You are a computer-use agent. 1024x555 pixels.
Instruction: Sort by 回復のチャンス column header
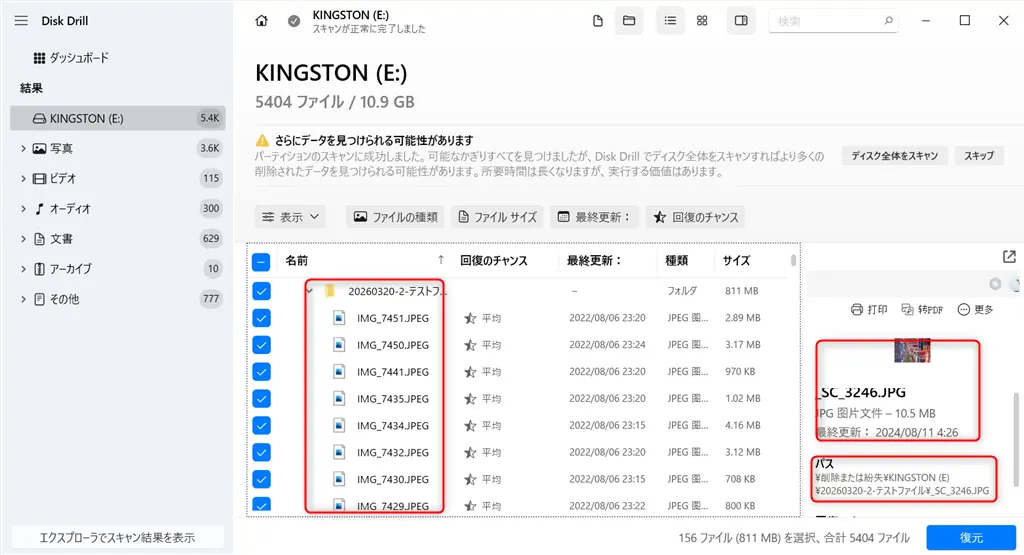494,261
